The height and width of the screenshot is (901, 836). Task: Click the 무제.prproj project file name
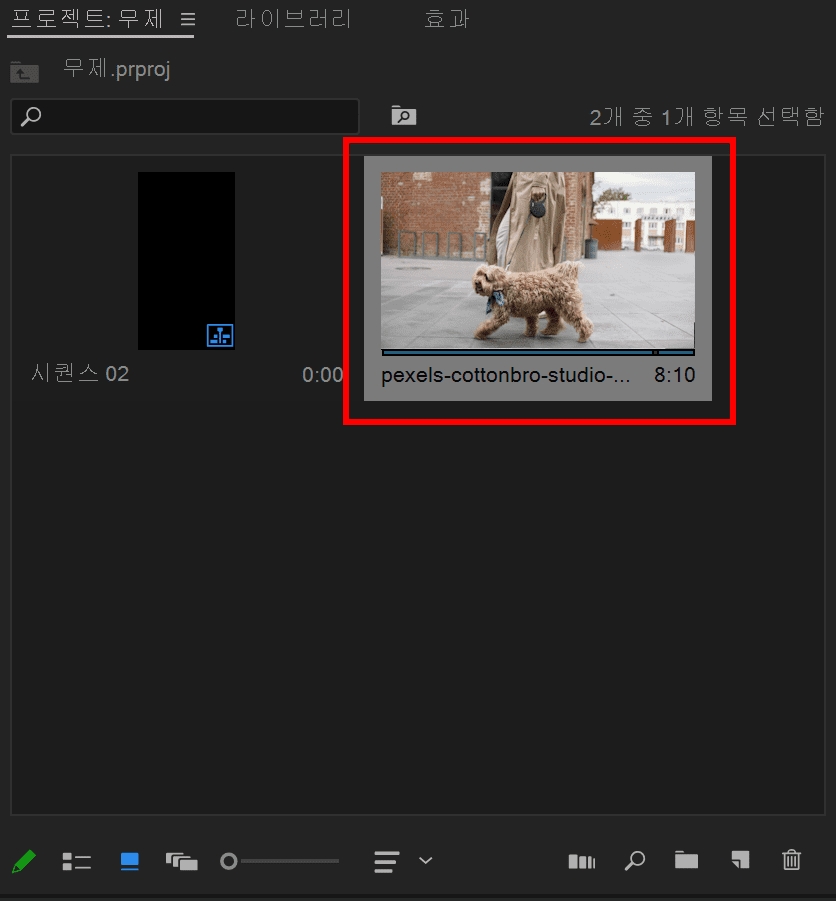pyautogui.click(x=117, y=69)
